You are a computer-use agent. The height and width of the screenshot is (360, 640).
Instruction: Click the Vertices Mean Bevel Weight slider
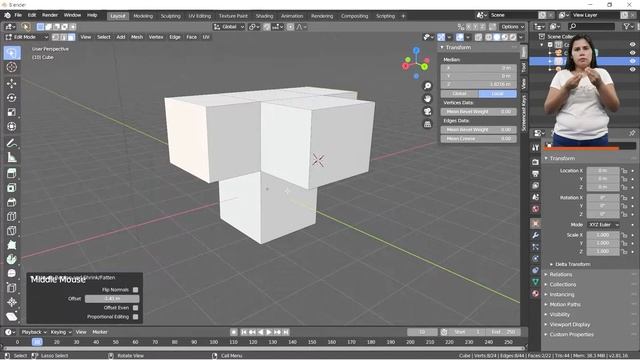(x=478, y=111)
